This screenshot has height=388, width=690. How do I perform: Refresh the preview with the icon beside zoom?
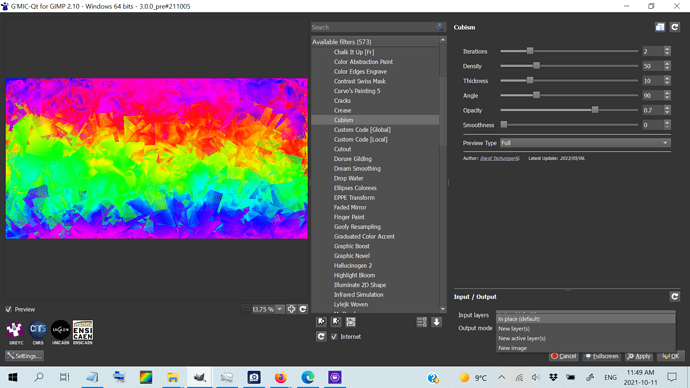tap(303, 309)
